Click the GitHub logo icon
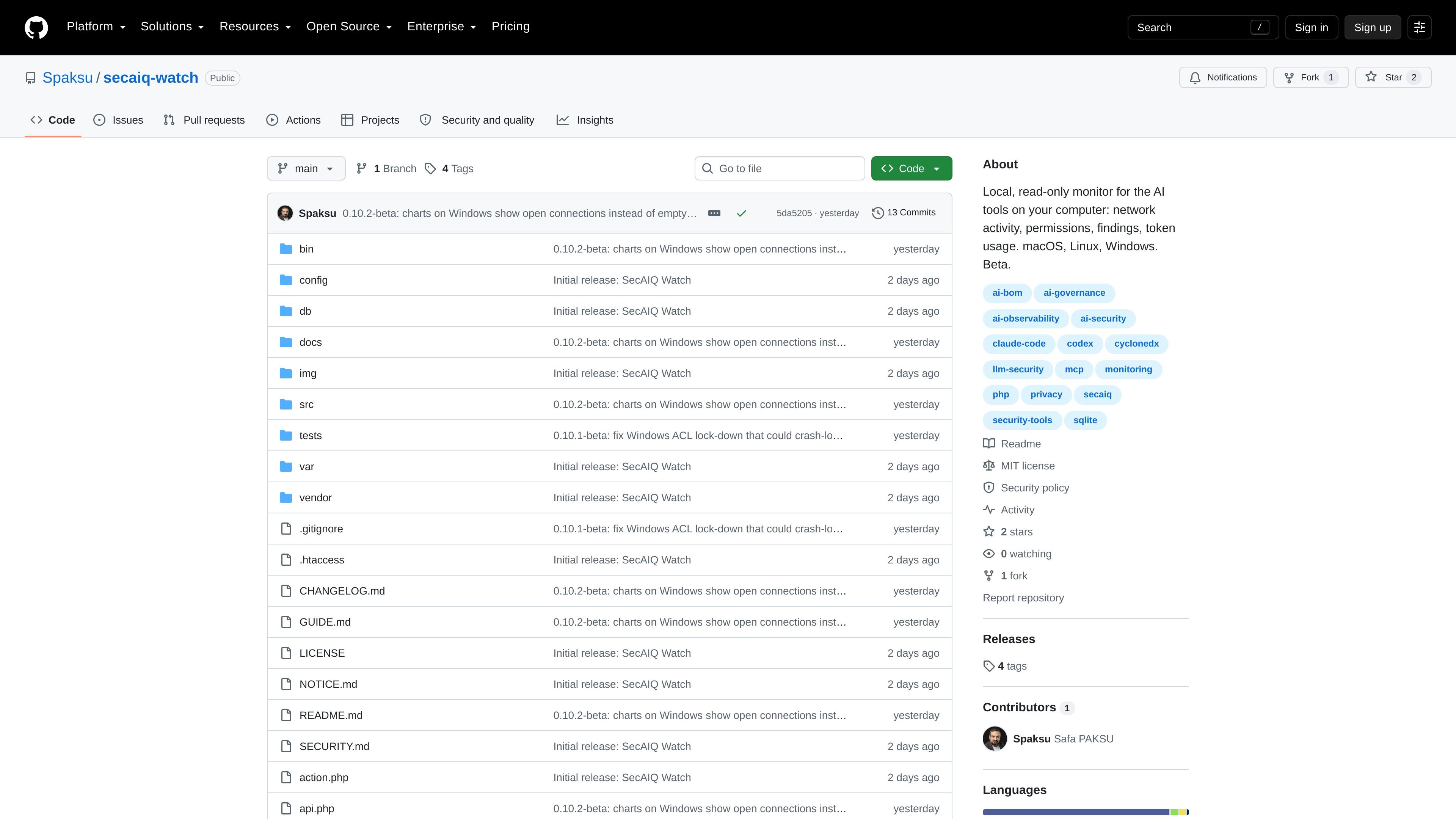The height and width of the screenshot is (819, 1456). coord(36,27)
